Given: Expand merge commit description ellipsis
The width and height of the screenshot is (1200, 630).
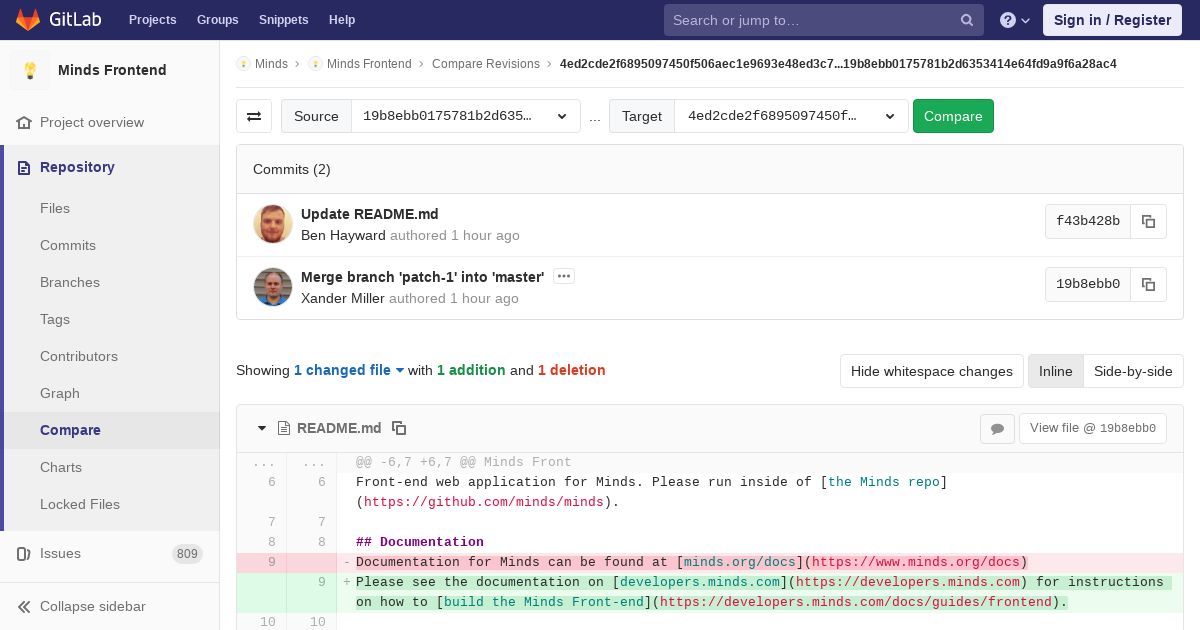Looking at the screenshot, I should tap(564, 276).
